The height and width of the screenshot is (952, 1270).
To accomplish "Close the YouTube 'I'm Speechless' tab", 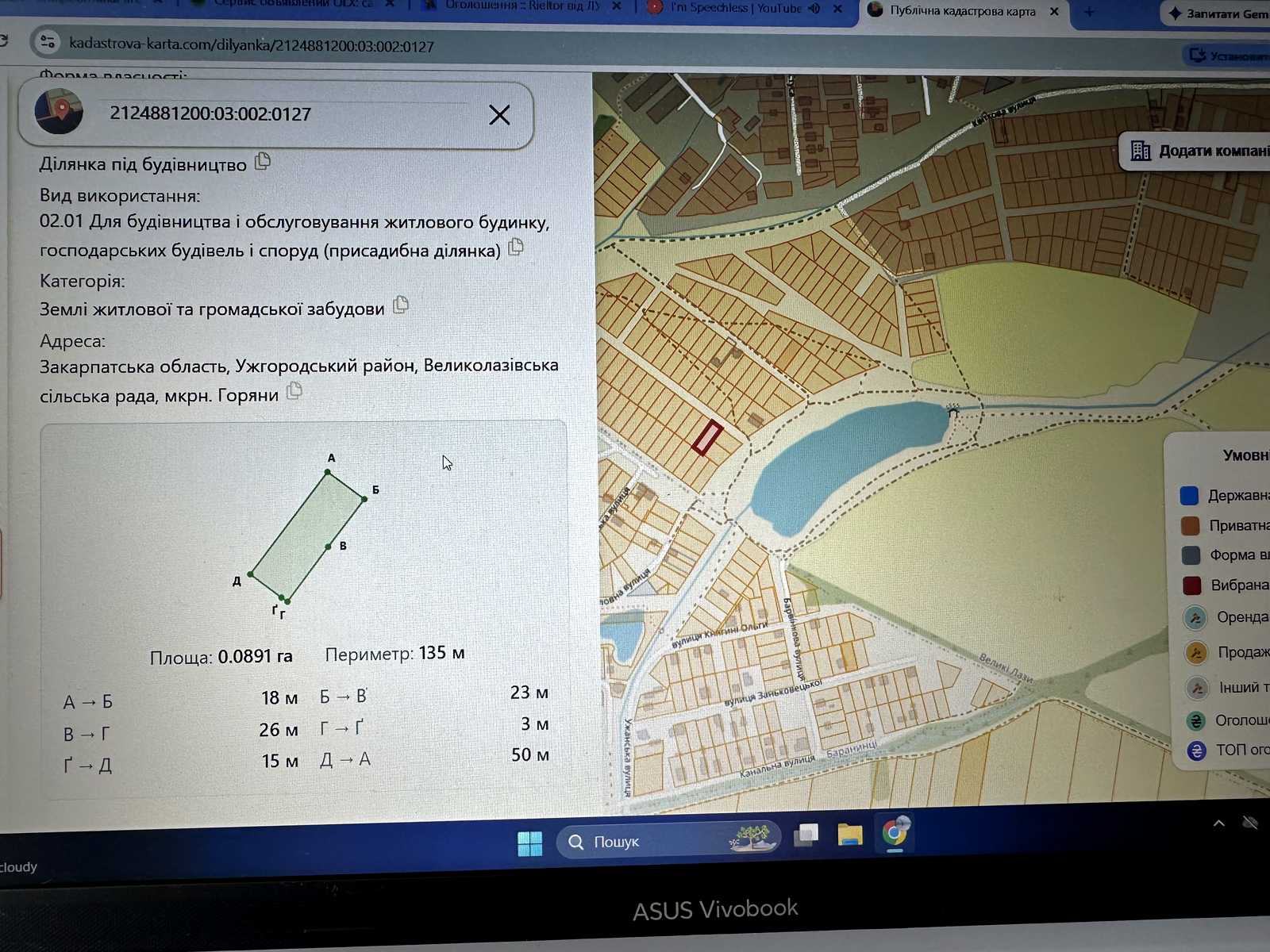I will pyautogui.click(x=837, y=9).
